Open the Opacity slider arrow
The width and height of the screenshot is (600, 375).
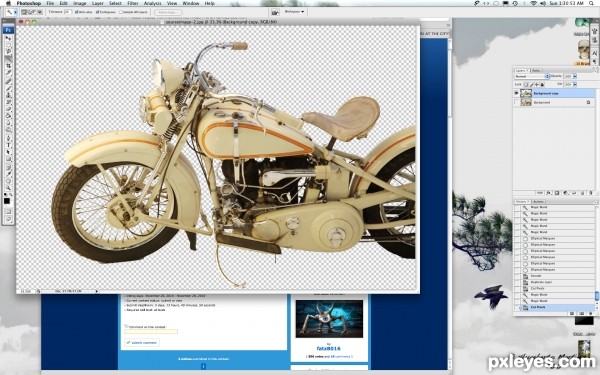[575, 76]
